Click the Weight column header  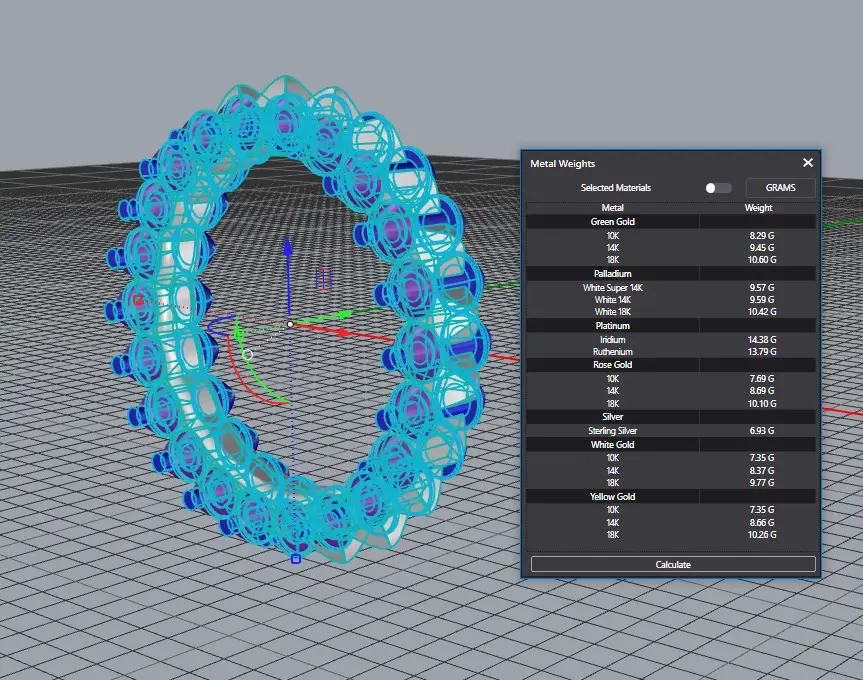(x=758, y=208)
